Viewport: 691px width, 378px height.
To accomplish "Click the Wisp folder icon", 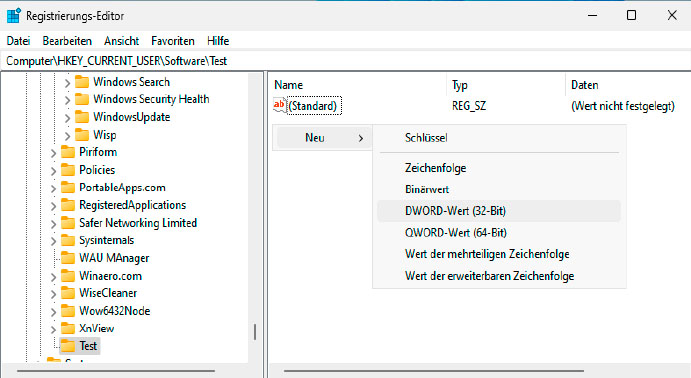I will click(x=82, y=134).
